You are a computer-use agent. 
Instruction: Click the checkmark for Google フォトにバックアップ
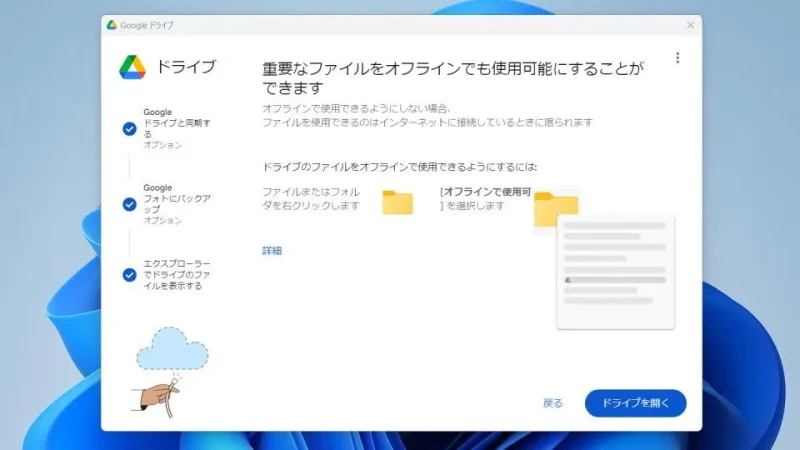pos(129,204)
